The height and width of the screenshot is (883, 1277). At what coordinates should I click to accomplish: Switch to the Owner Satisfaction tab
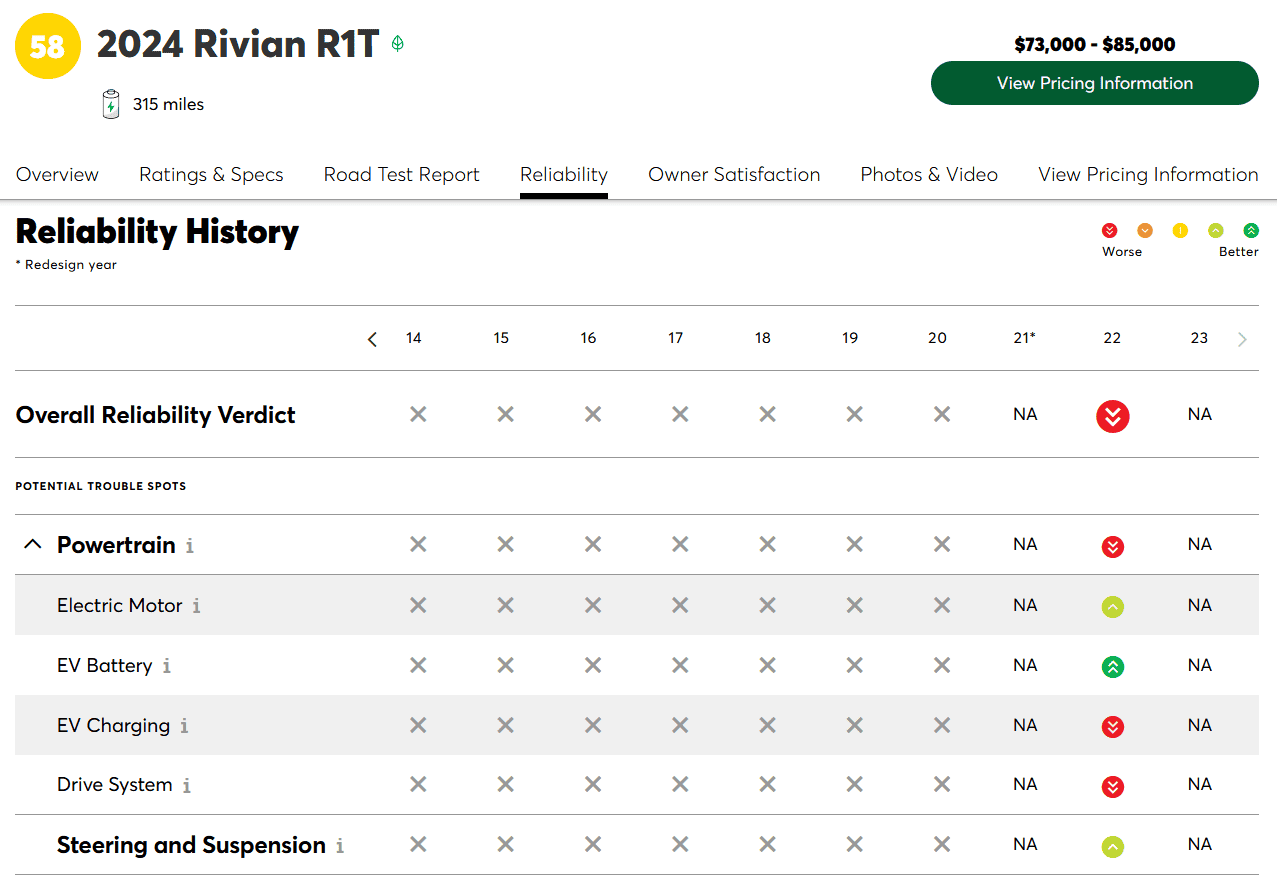coord(734,174)
